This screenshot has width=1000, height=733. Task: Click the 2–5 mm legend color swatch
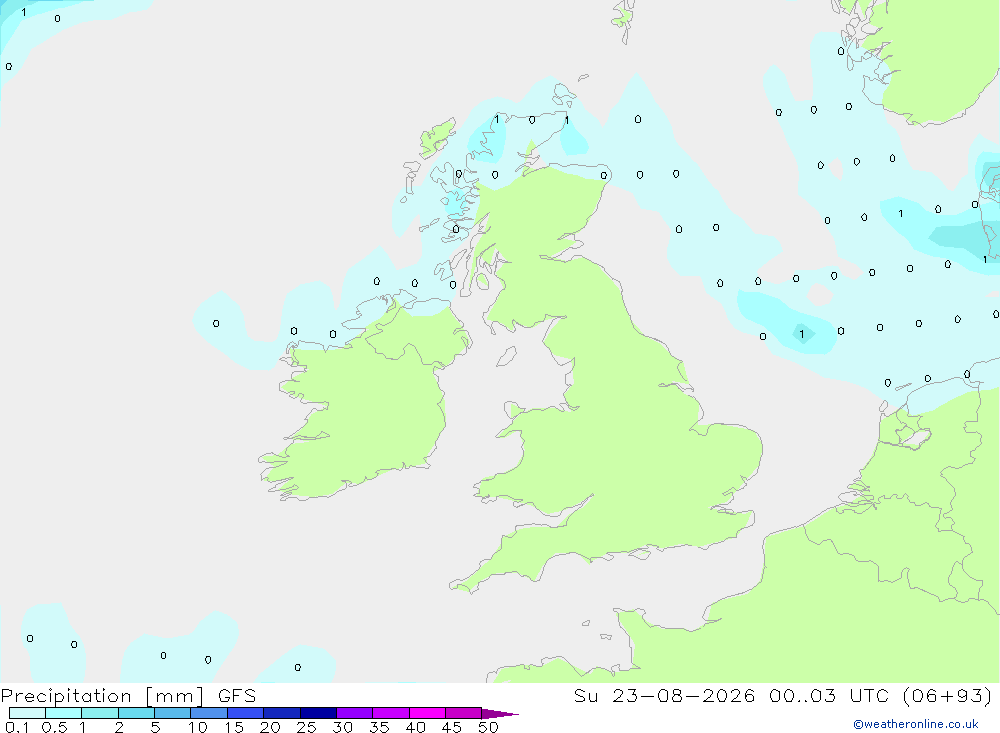[136, 713]
